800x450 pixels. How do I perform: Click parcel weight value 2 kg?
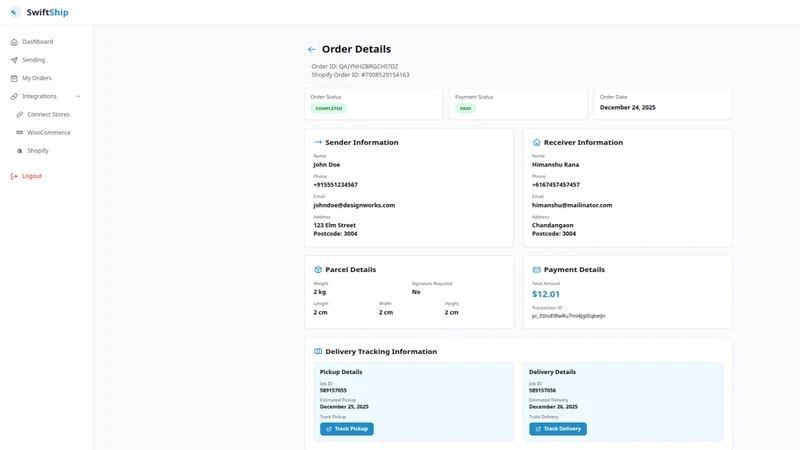tap(319, 292)
